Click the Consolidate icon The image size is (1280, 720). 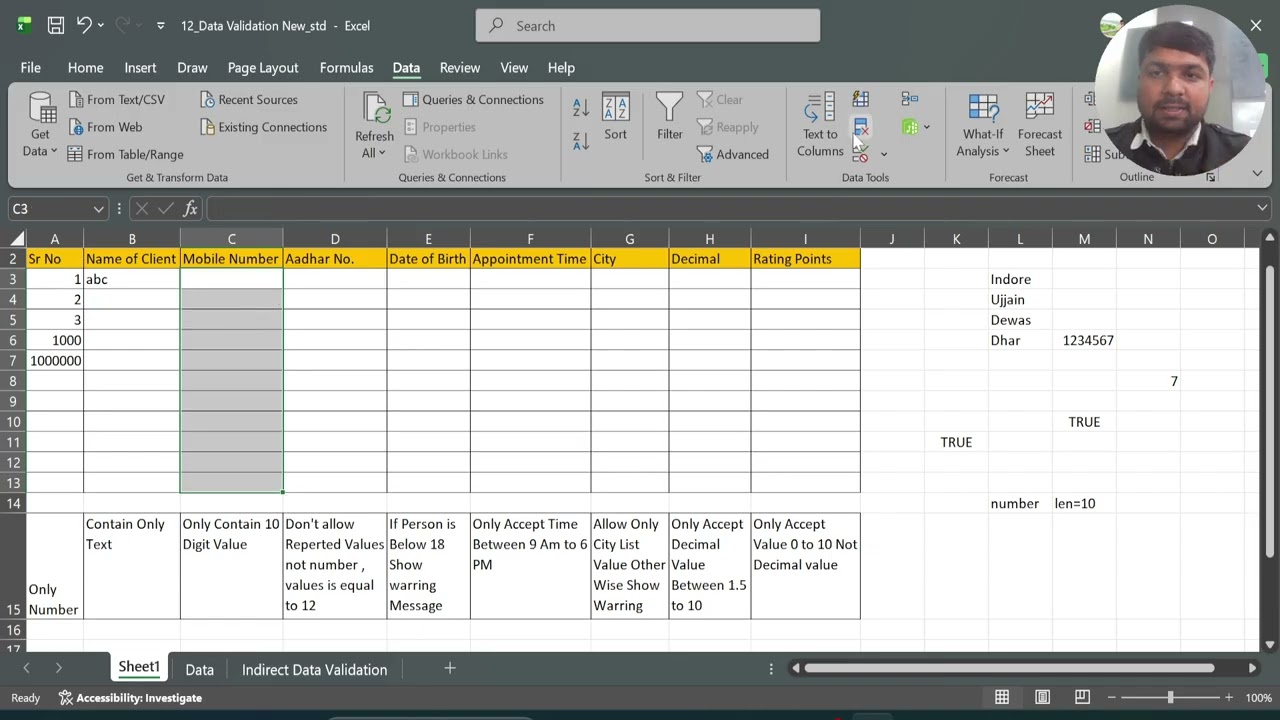(x=909, y=99)
